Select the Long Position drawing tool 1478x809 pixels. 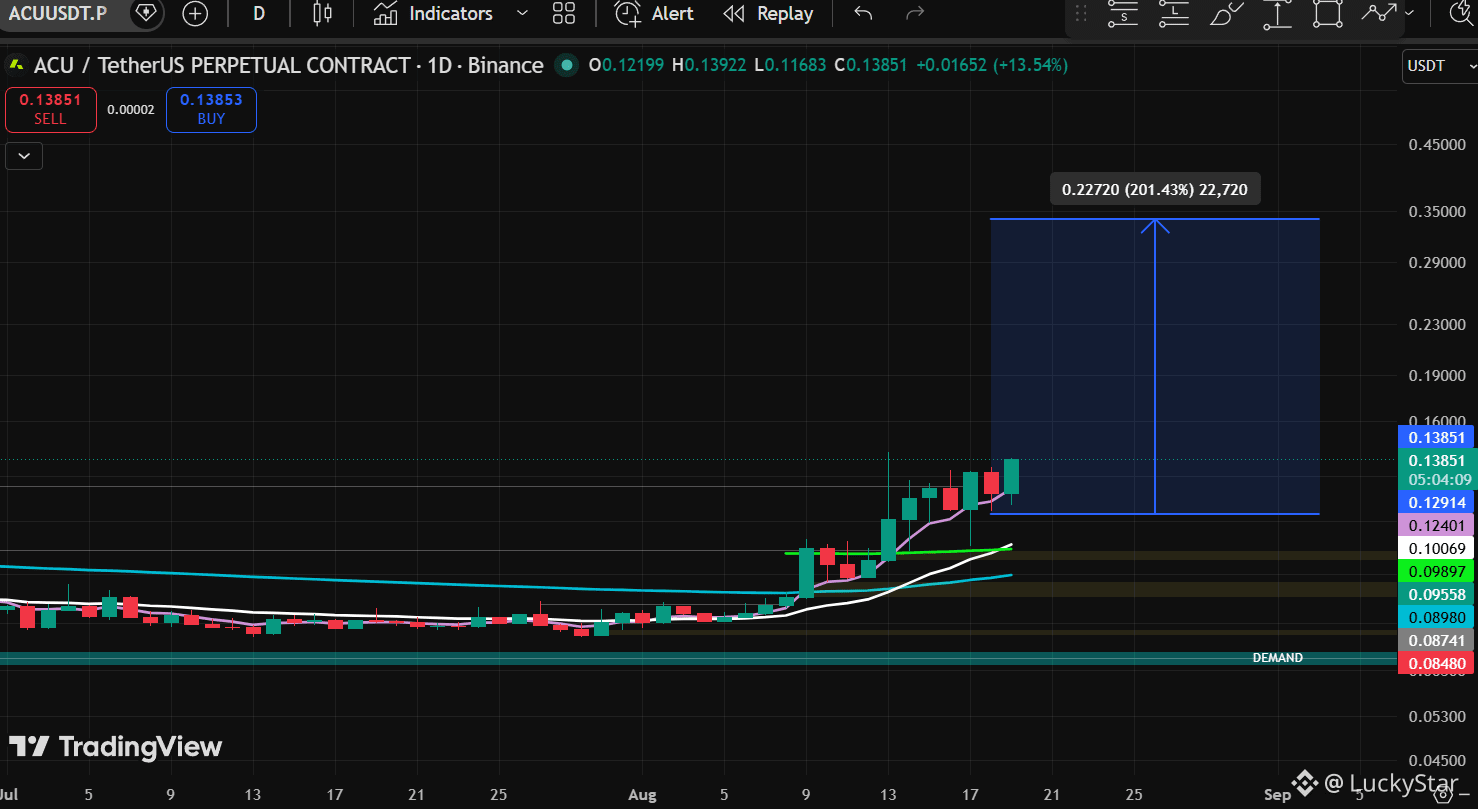1174,14
